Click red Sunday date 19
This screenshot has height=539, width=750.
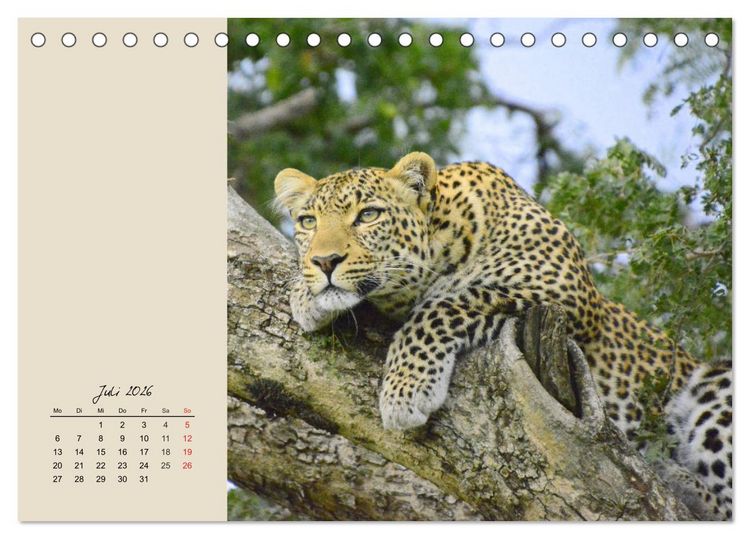click(x=187, y=452)
